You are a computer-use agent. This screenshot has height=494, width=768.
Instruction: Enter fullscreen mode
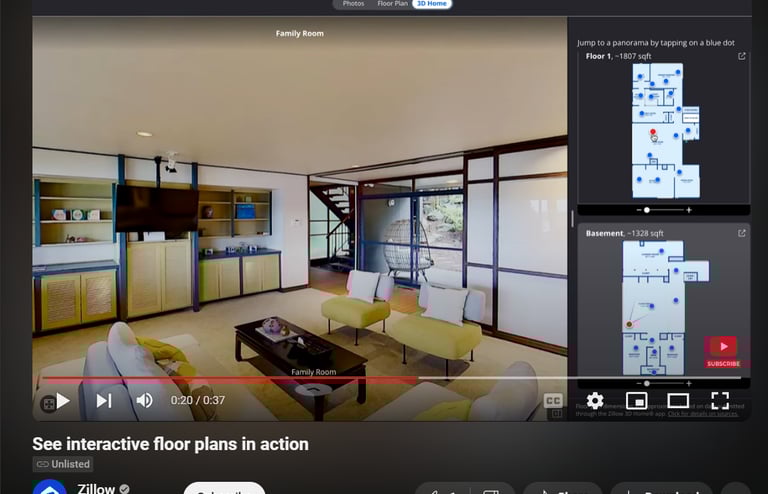pos(720,400)
